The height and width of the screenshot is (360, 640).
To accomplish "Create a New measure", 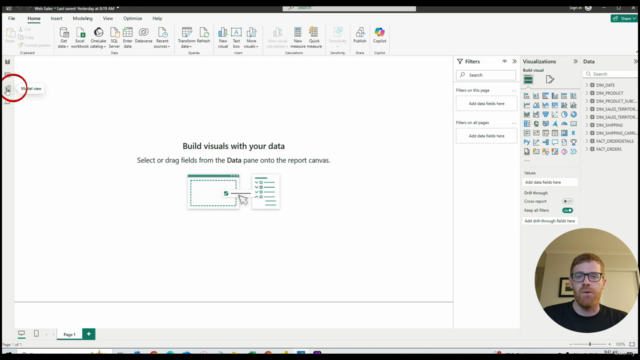I will [298, 38].
